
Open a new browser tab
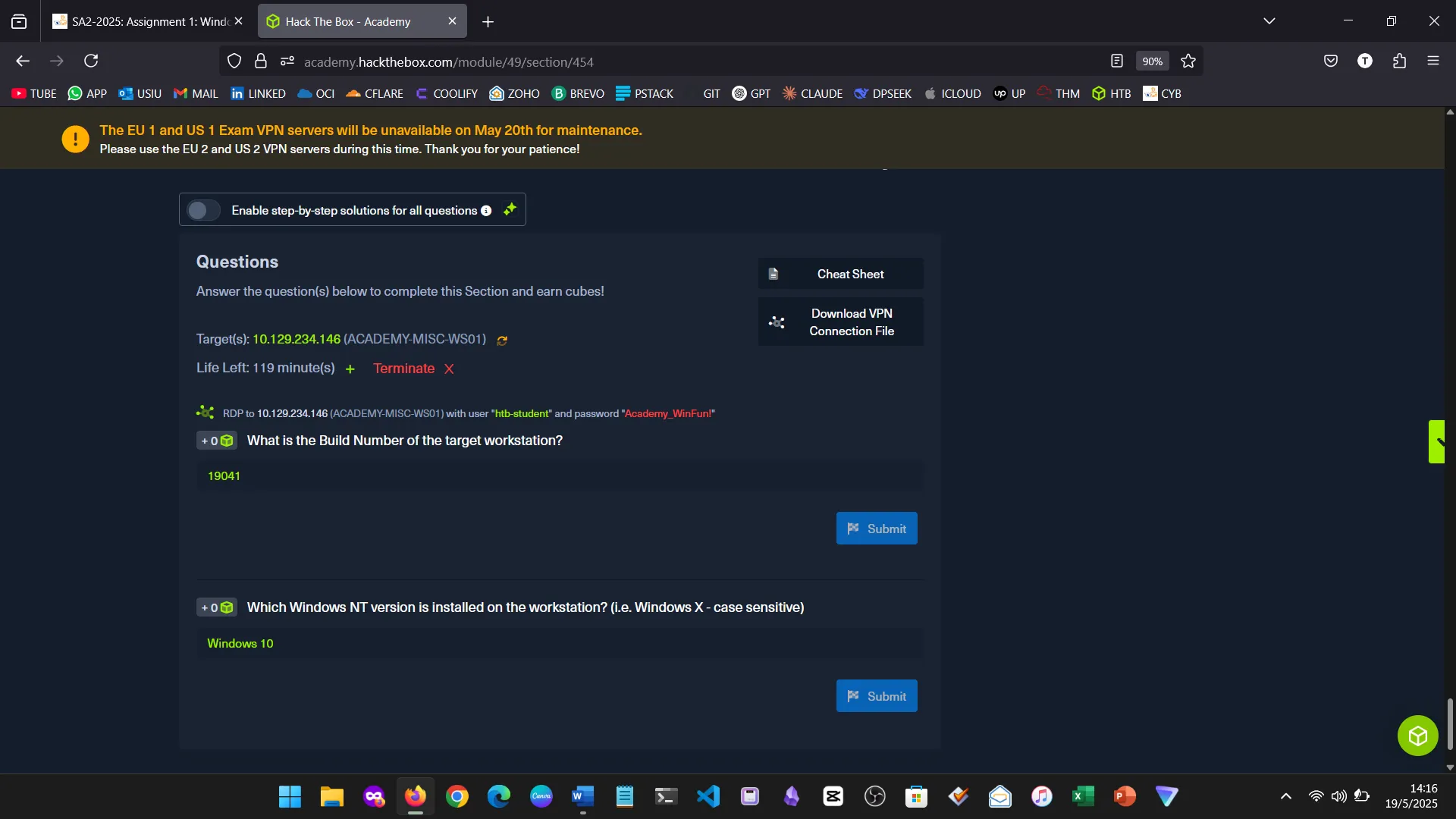pos(488,22)
